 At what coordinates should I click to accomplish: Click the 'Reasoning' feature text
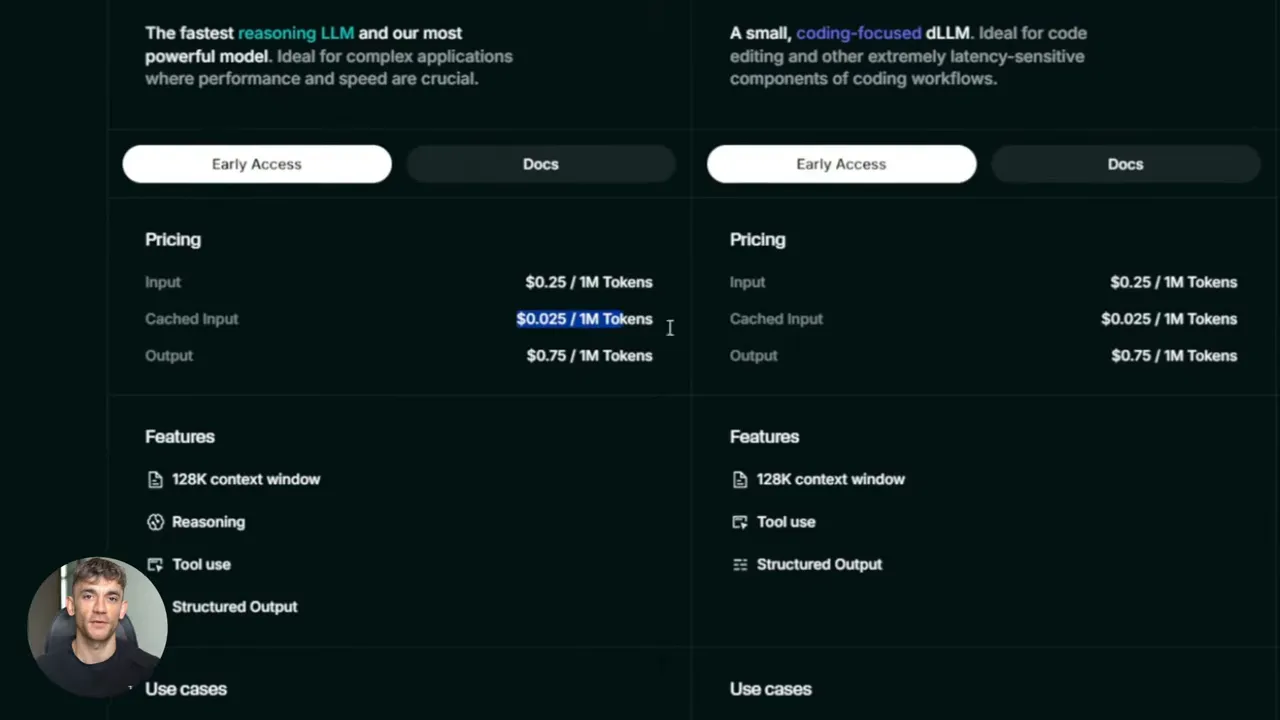tap(208, 522)
